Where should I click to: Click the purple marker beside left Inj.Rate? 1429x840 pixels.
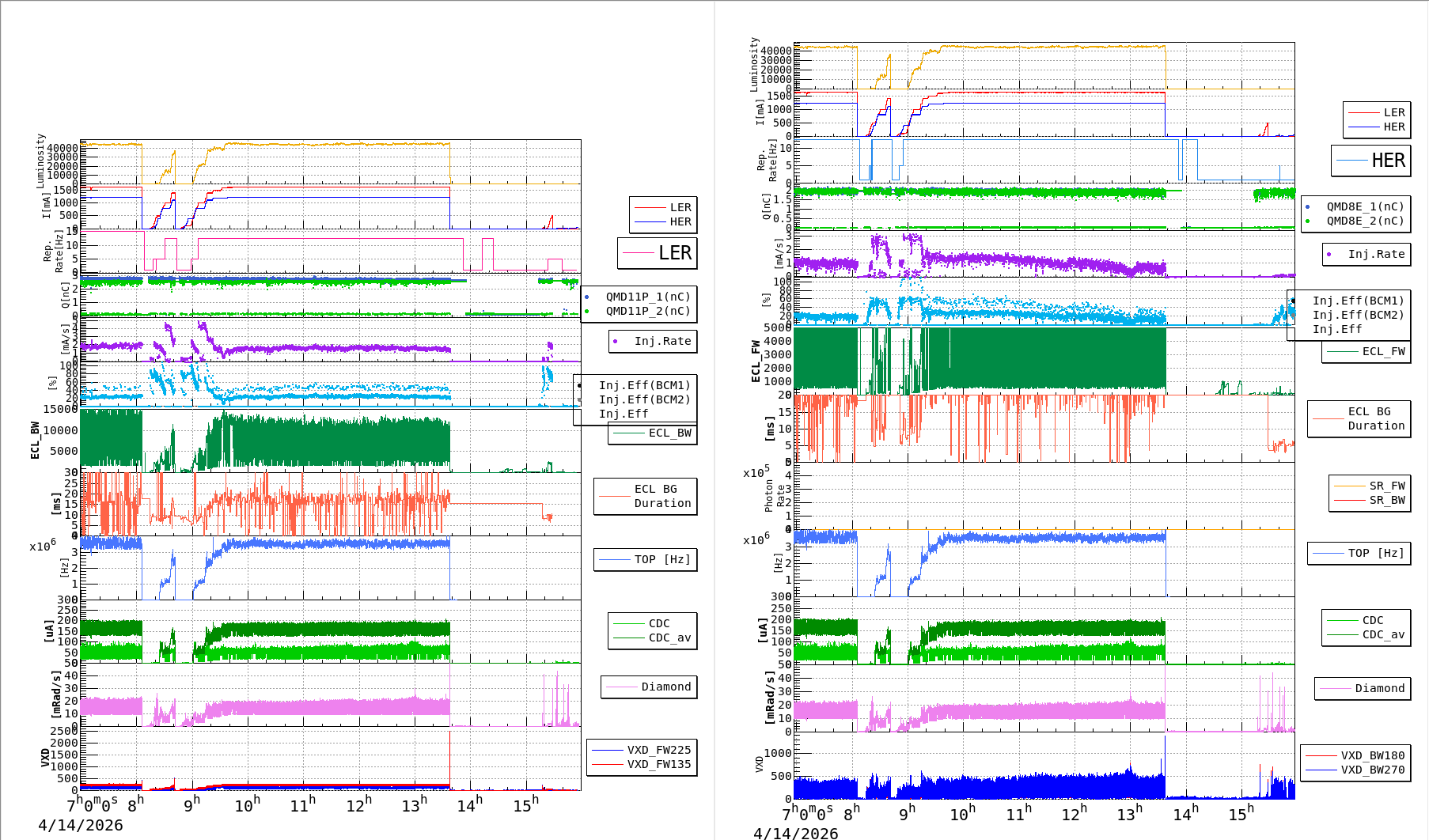(616, 342)
